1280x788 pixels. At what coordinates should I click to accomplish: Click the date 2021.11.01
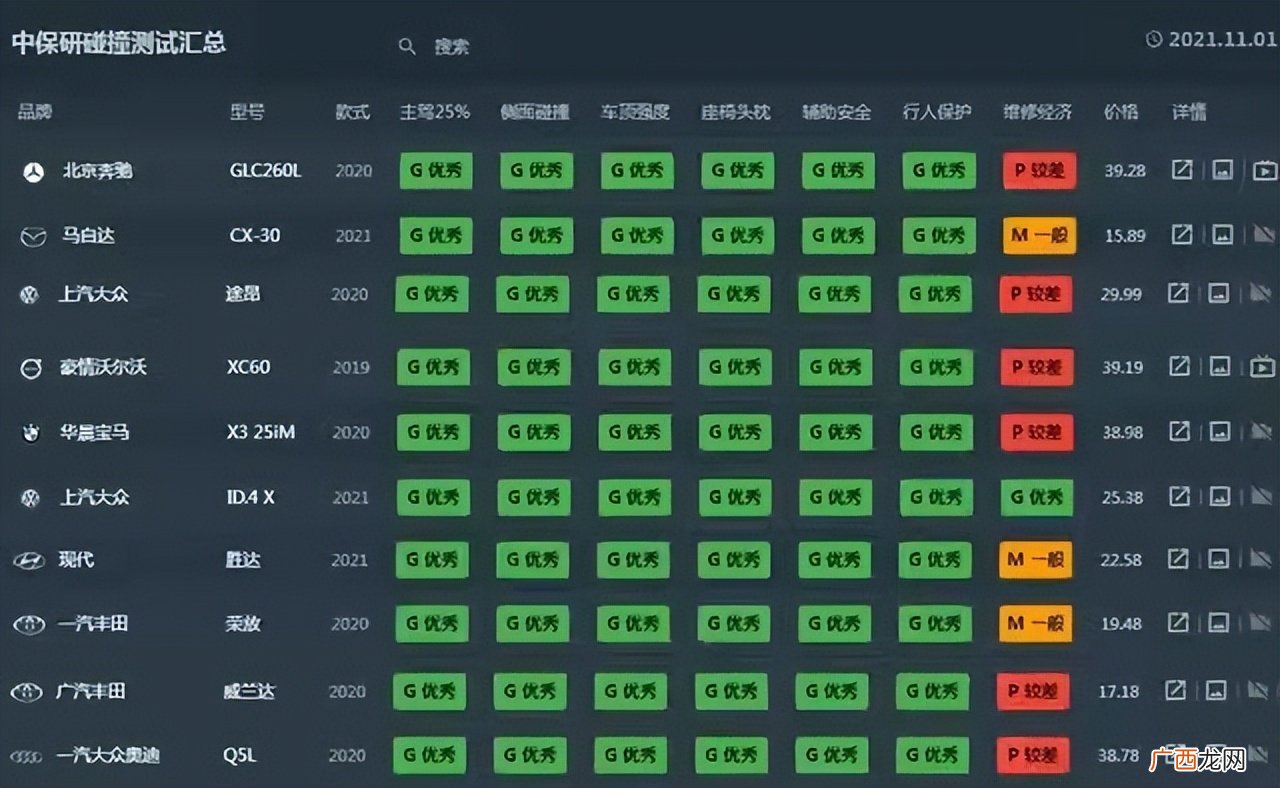click(x=1223, y=40)
